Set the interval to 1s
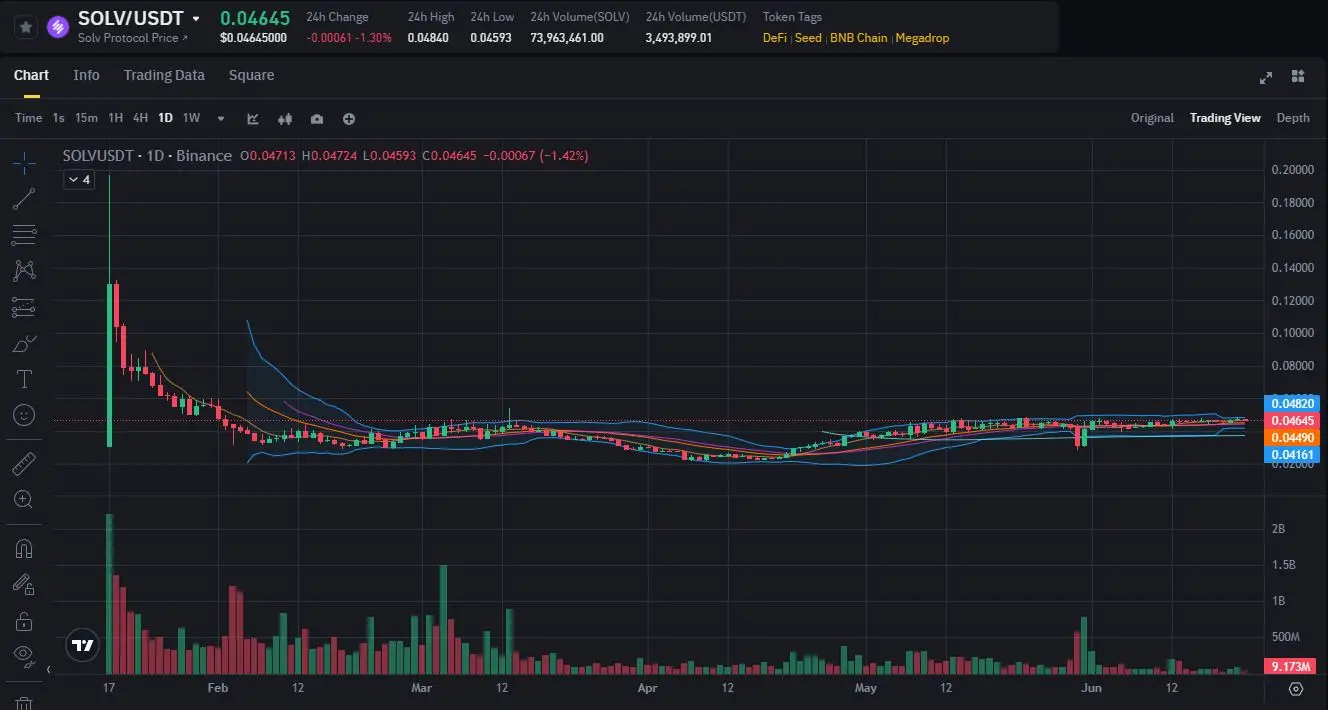Screen dimensions: 1328x710 pyautogui.click(x=58, y=118)
